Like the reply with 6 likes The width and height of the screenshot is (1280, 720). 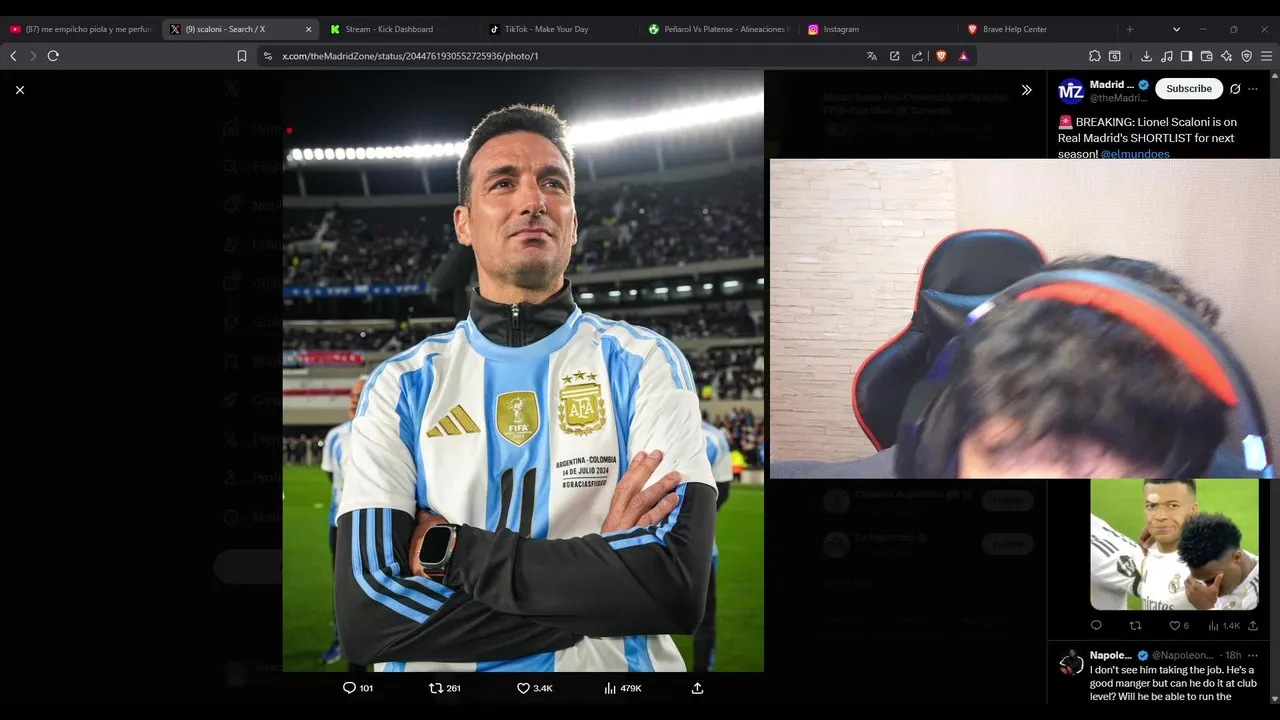coord(1179,626)
